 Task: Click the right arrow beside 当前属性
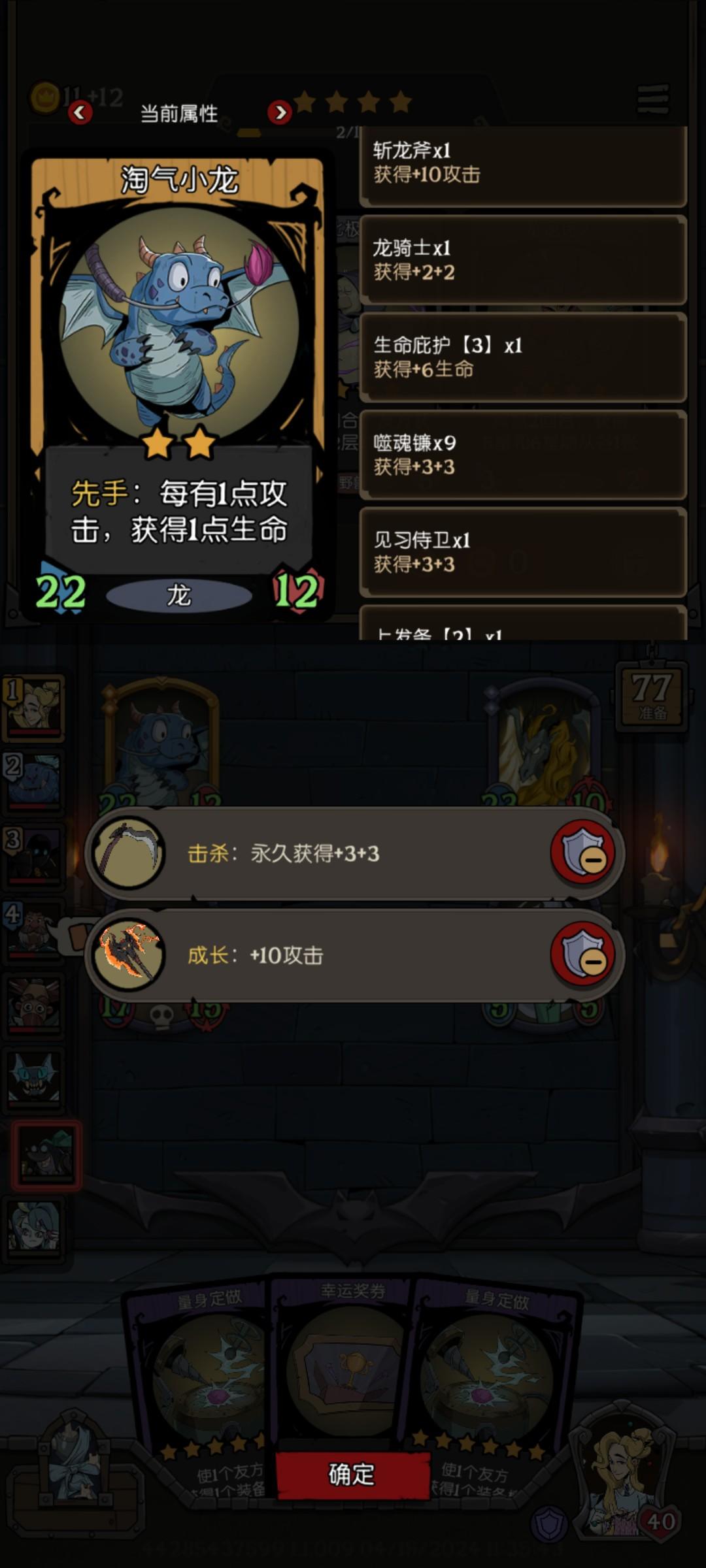(x=280, y=112)
